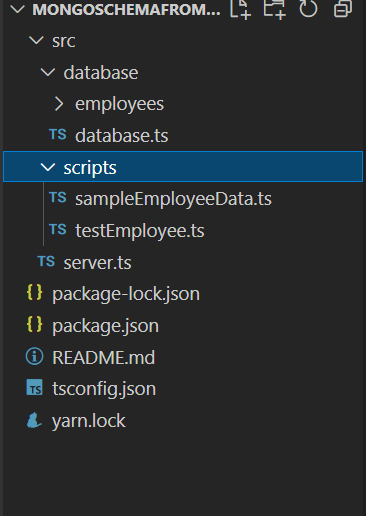The width and height of the screenshot is (368, 521).
Task: Select the database folder label
Action: (101, 73)
